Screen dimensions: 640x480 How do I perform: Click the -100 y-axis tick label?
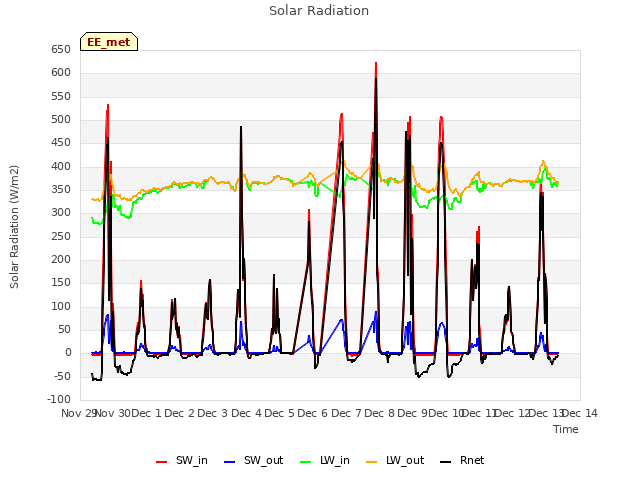point(59,400)
